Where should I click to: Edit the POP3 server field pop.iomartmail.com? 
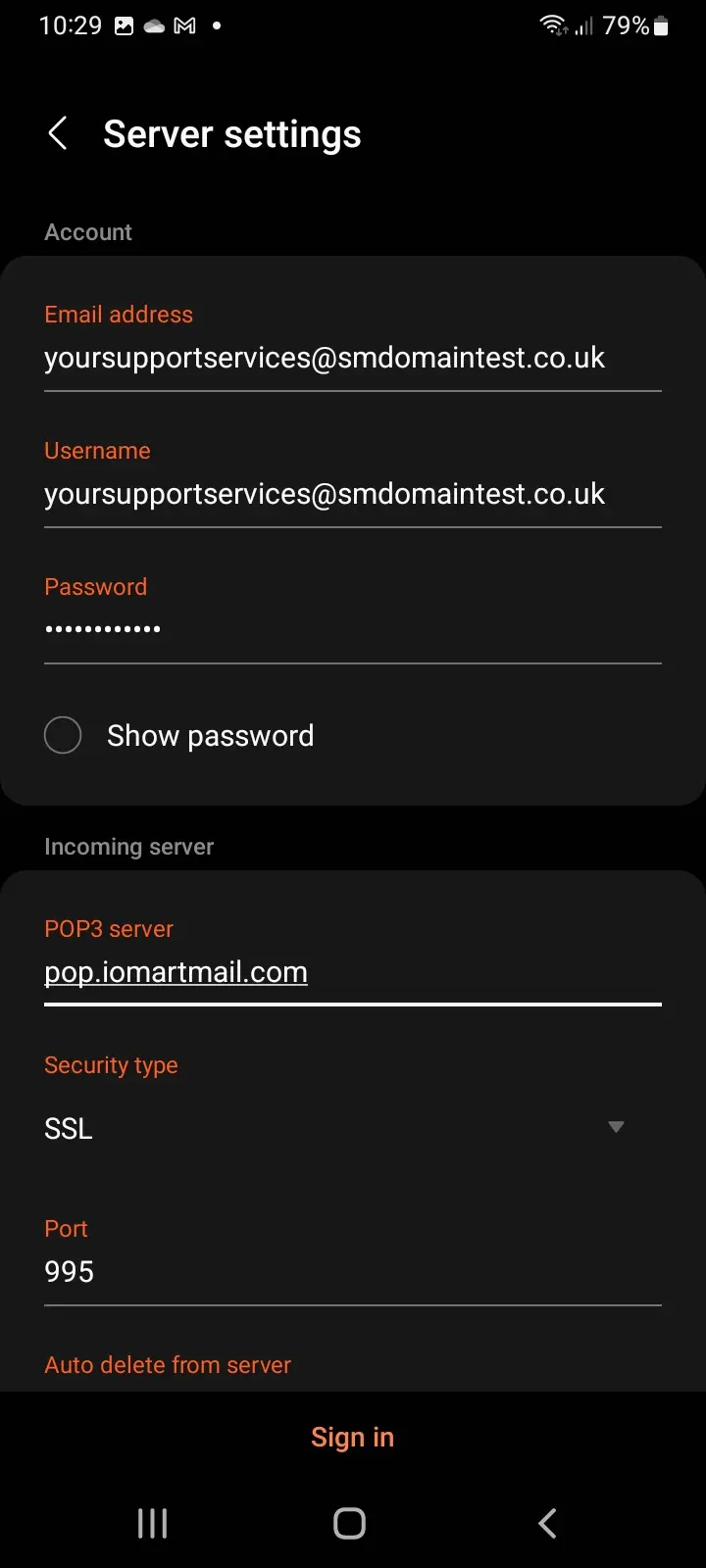click(353, 972)
